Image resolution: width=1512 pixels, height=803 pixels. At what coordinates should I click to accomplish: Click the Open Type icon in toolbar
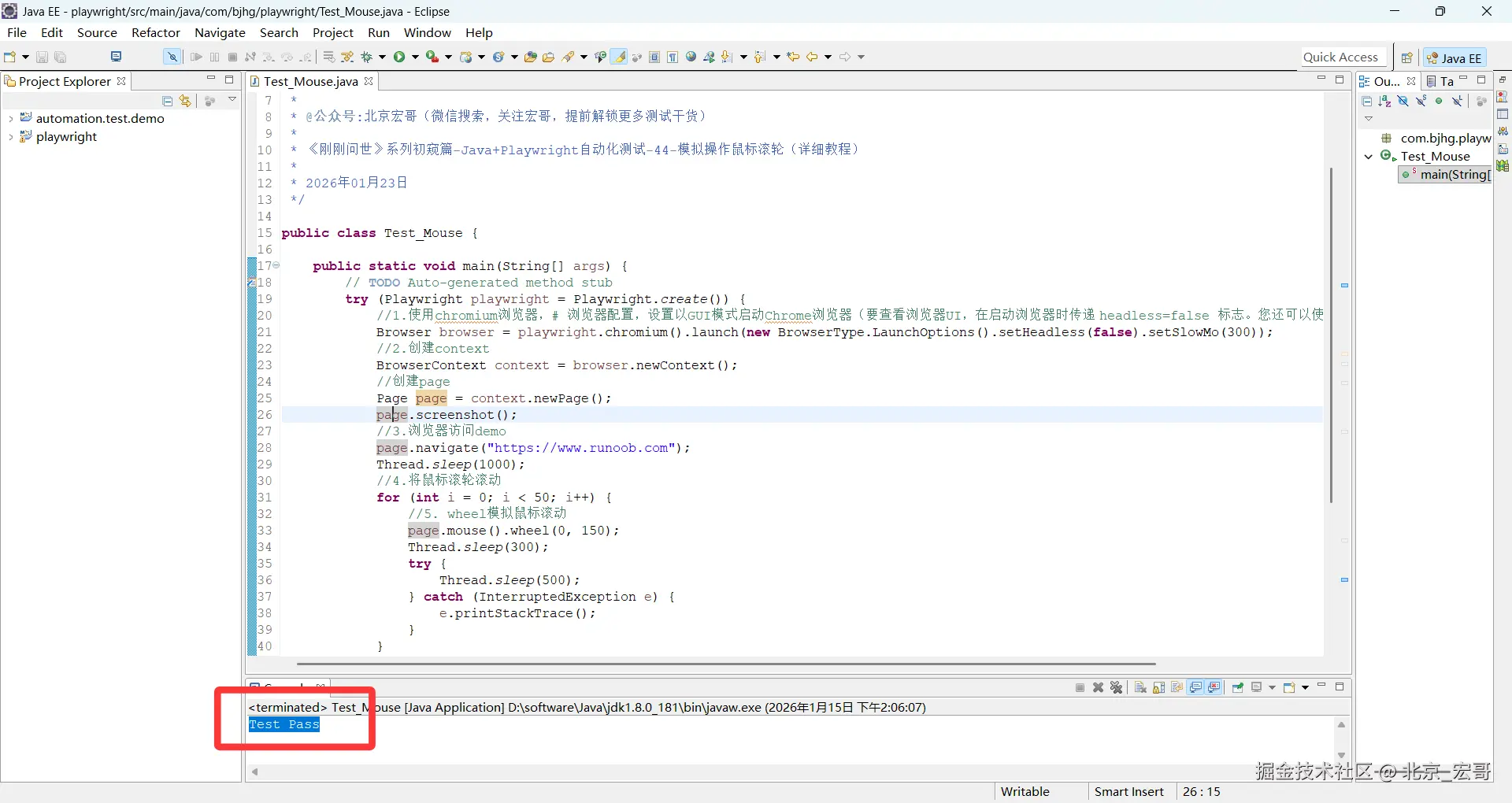(531, 57)
